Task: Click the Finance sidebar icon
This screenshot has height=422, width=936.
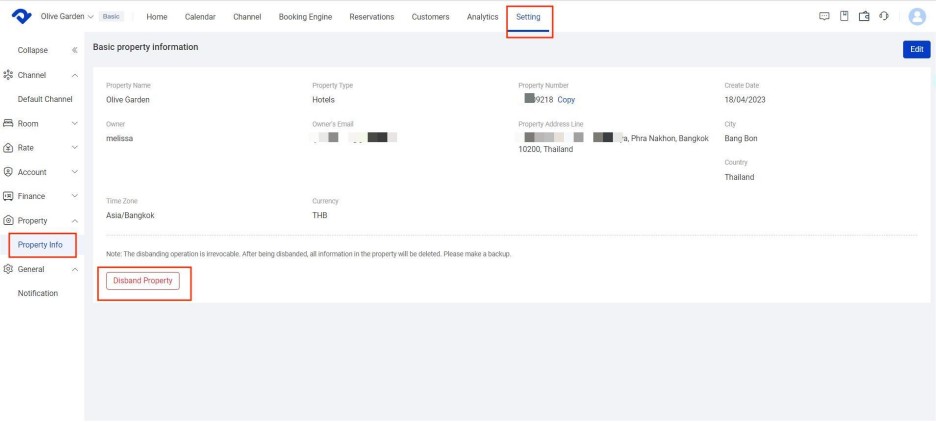Action: click(9, 196)
